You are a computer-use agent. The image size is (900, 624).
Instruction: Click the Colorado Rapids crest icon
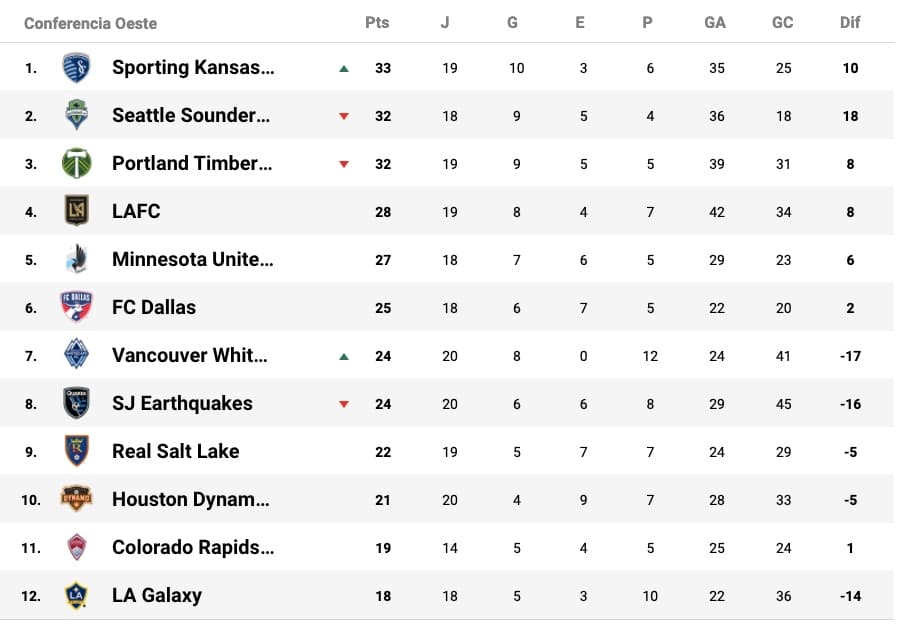tap(76, 547)
